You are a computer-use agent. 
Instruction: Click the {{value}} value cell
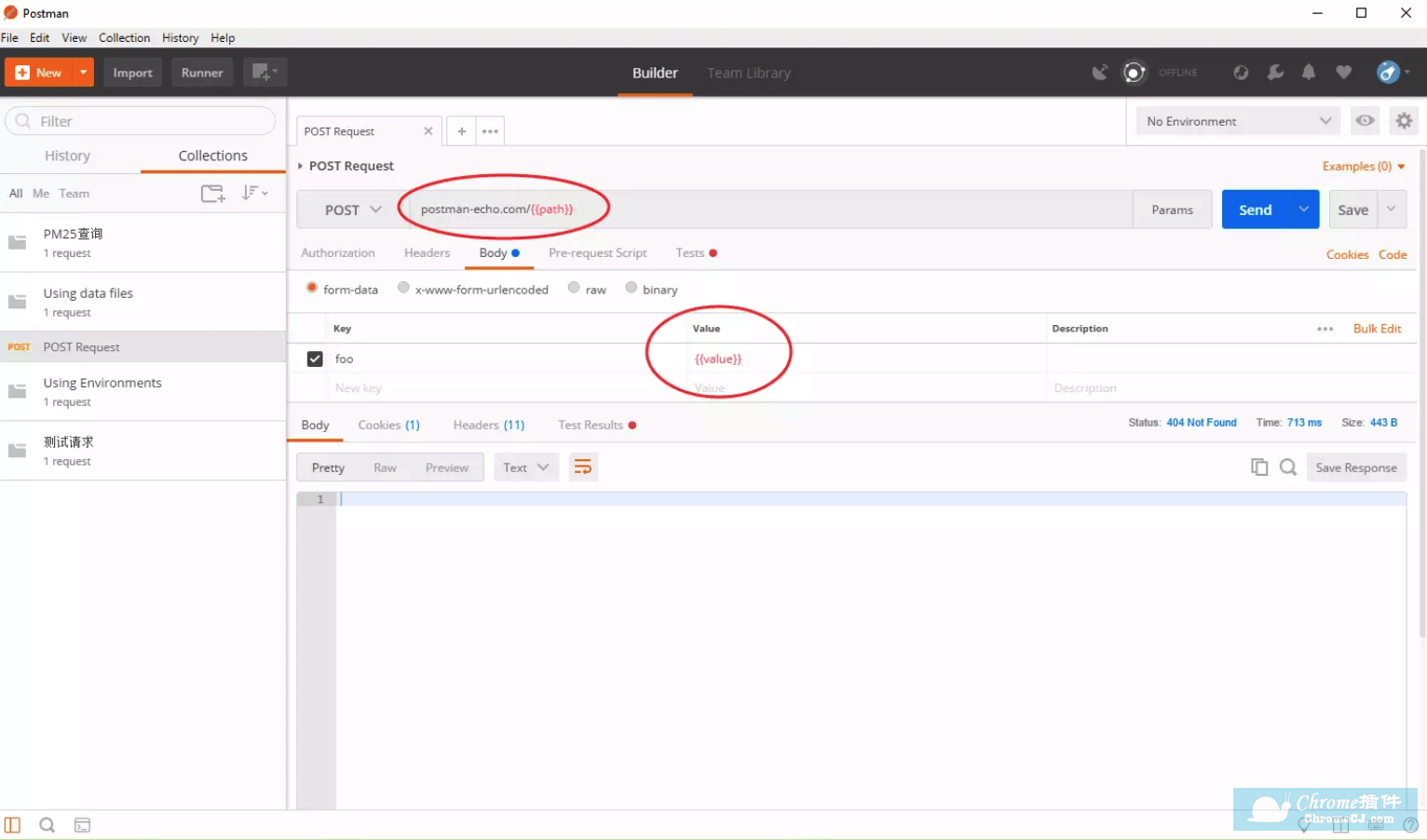click(x=865, y=359)
